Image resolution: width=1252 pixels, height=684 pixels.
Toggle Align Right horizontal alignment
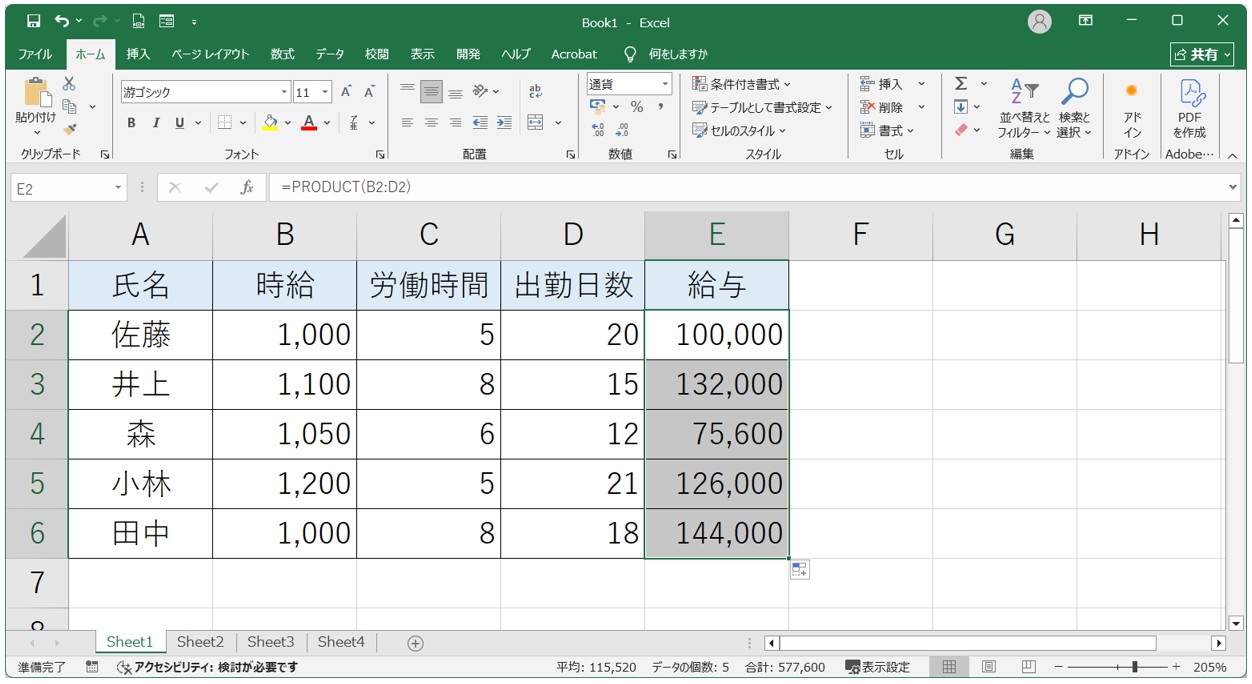tap(455, 123)
